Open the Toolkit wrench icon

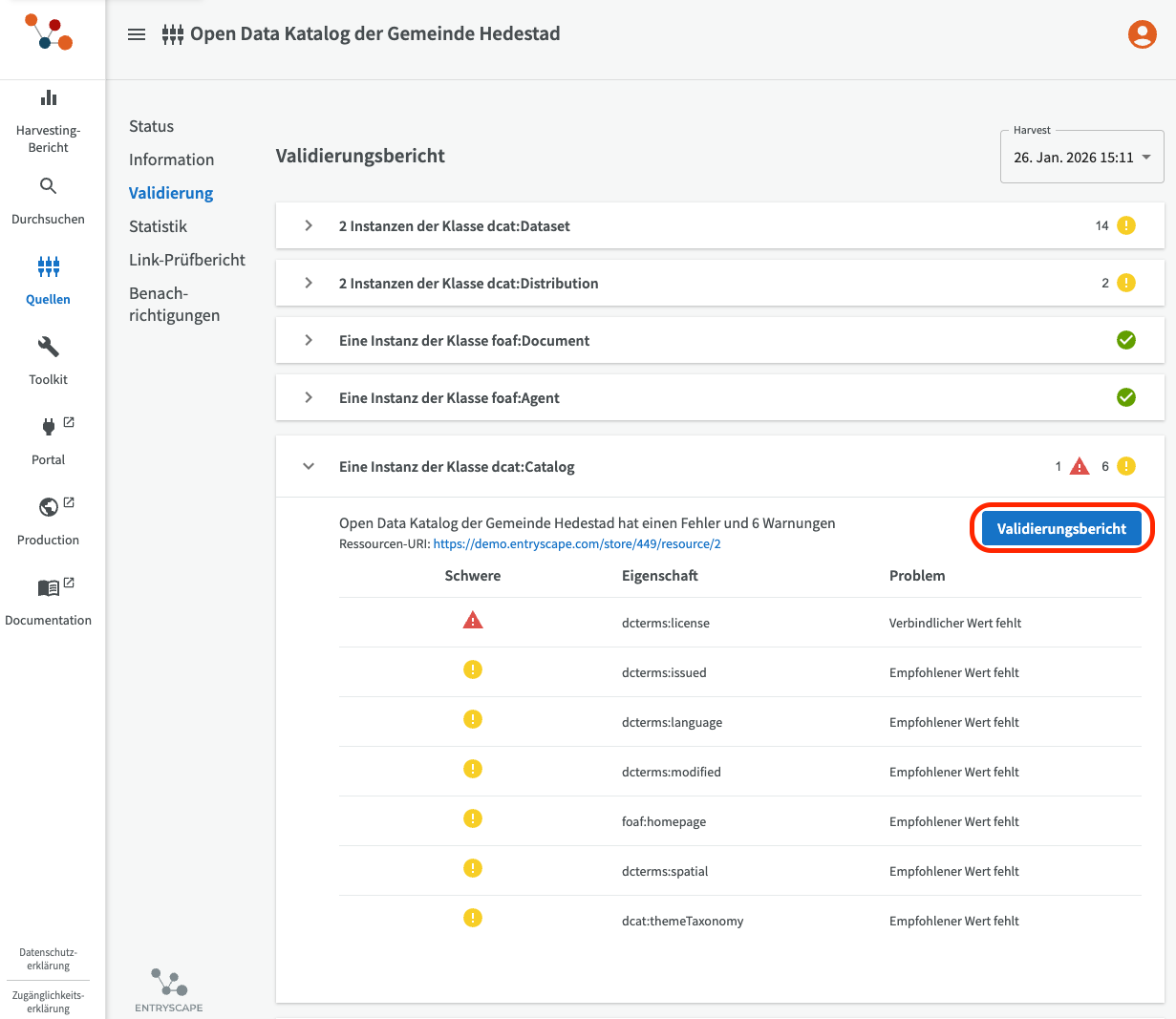pyautogui.click(x=49, y=347)
